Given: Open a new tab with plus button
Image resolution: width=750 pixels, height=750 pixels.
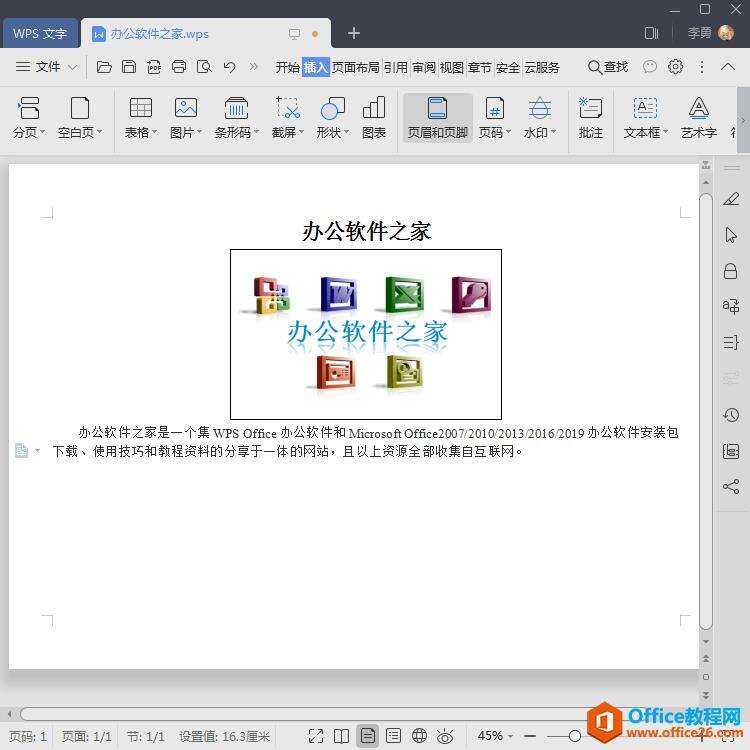Looking at the screenshot, I should coord(353,33).
